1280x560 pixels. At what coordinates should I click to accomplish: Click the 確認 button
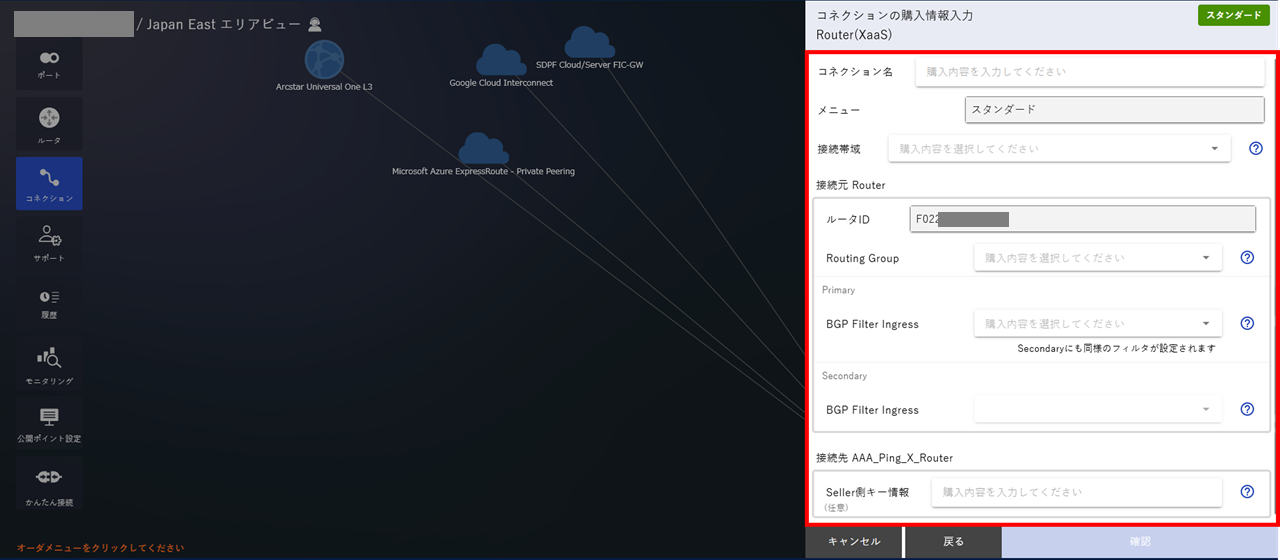[x=1140, y=542]
